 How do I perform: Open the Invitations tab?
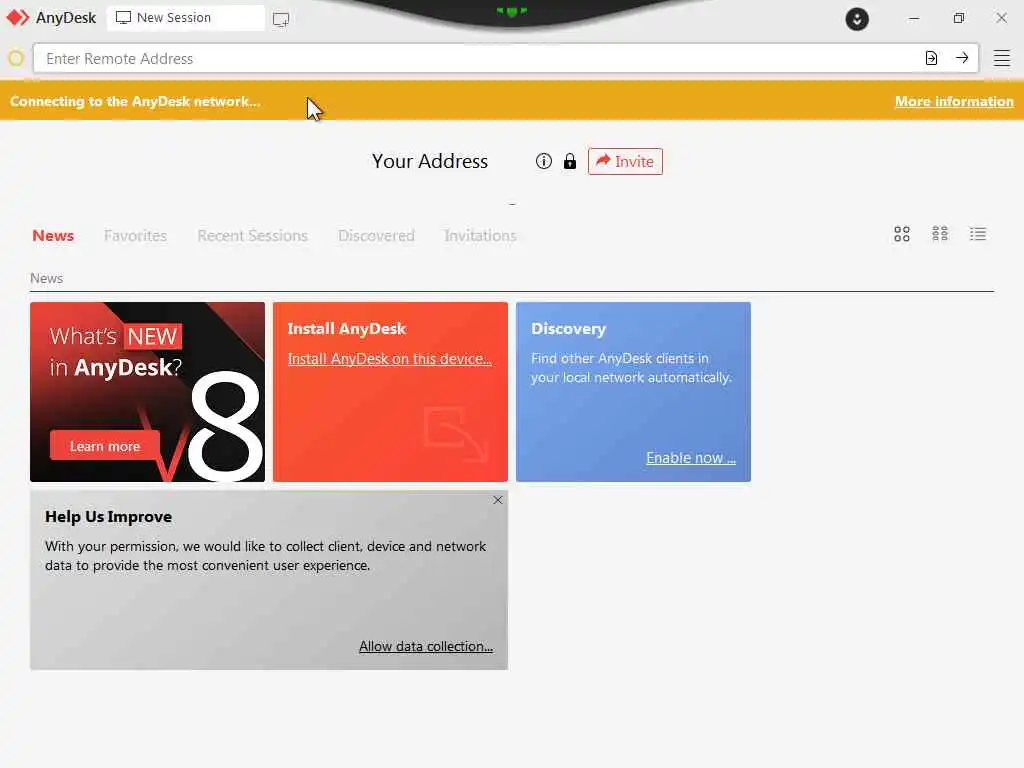(x=480, y=235)
